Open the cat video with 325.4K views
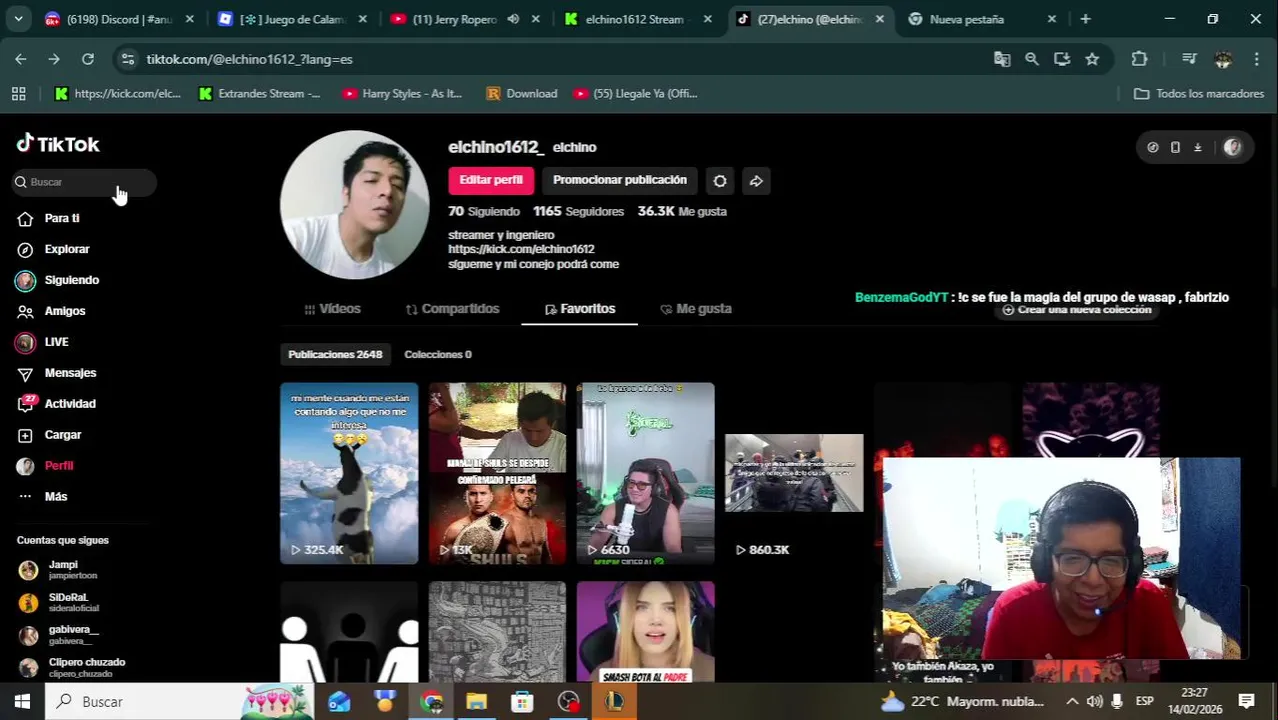This screenshot has width=1278, height=720. pos(349,473)
